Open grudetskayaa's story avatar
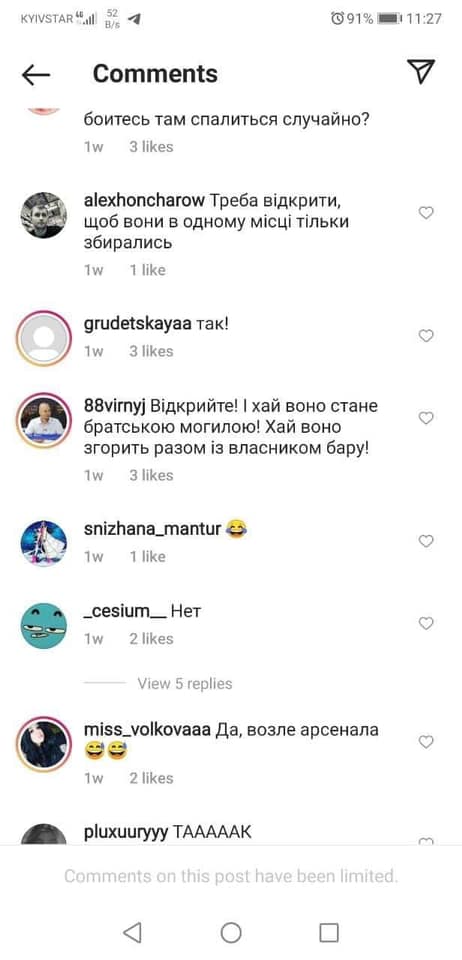Screen dimensions: 462x960 tap(43, 338)
